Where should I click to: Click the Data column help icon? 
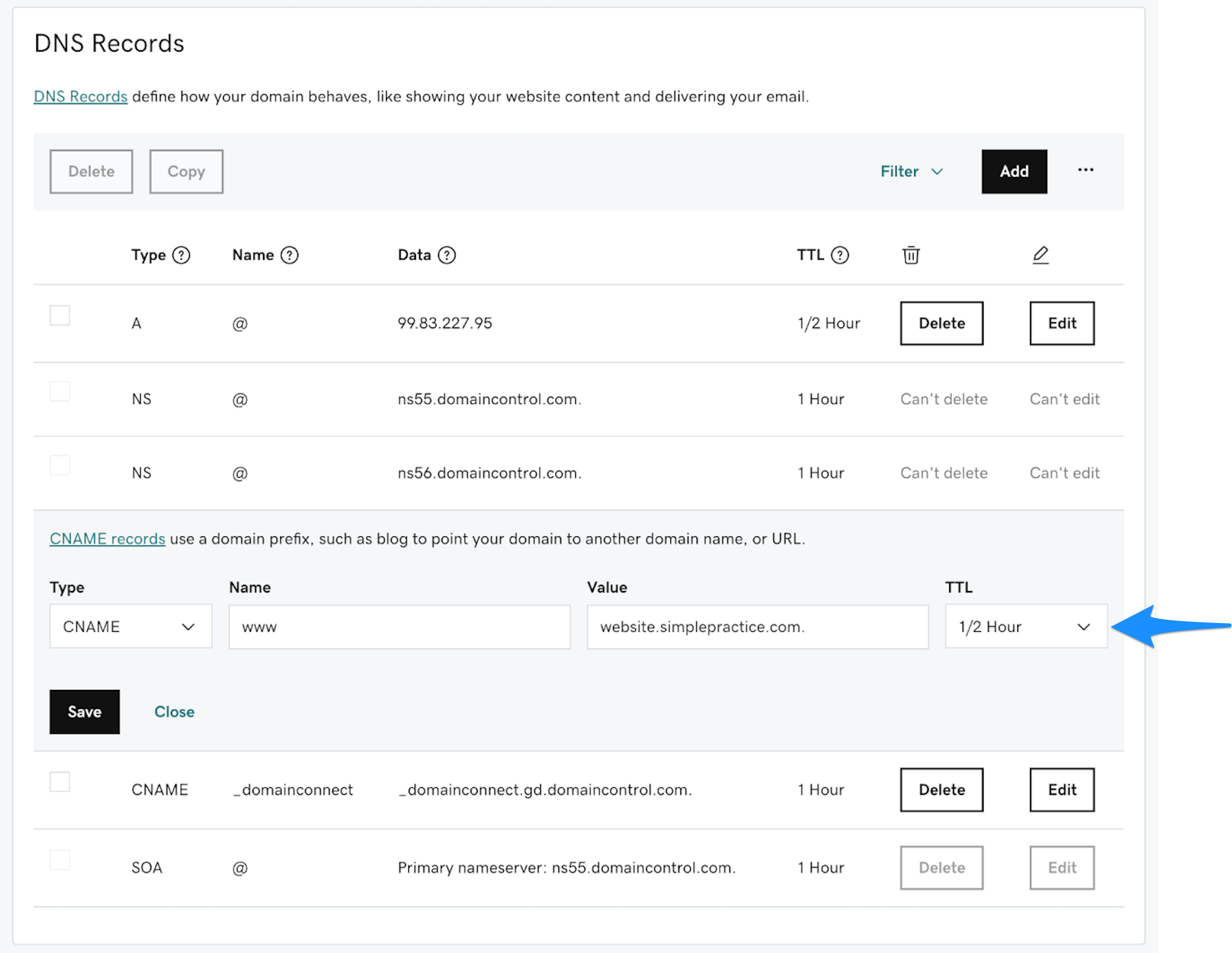point(447,255)
